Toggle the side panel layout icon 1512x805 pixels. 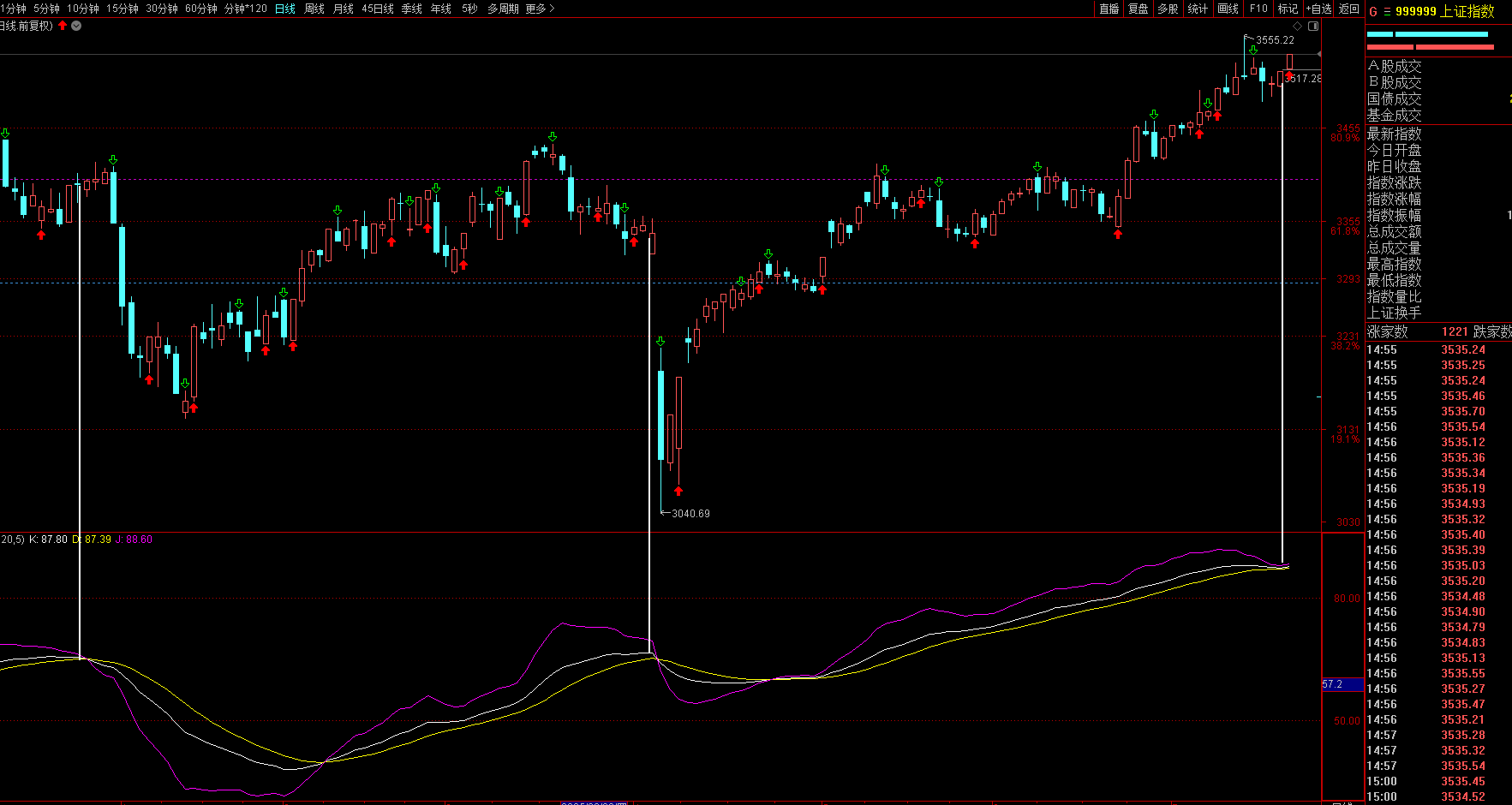pyautogui.click(x=1313, y=27)
